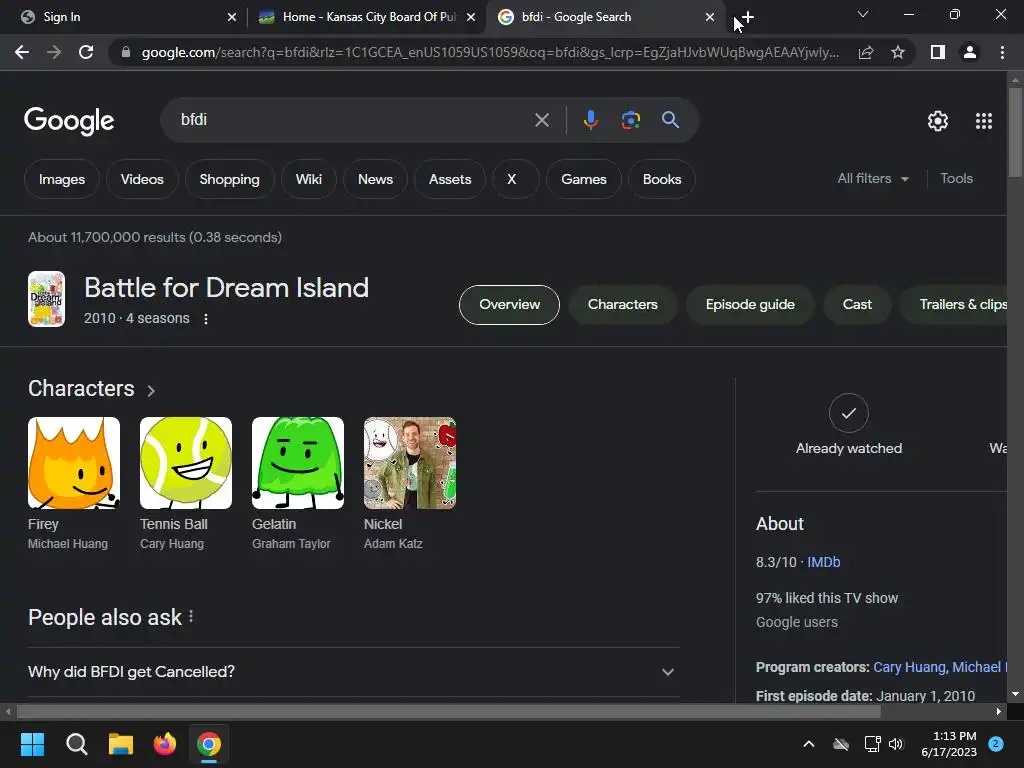Open search Tools

(956, 178)
